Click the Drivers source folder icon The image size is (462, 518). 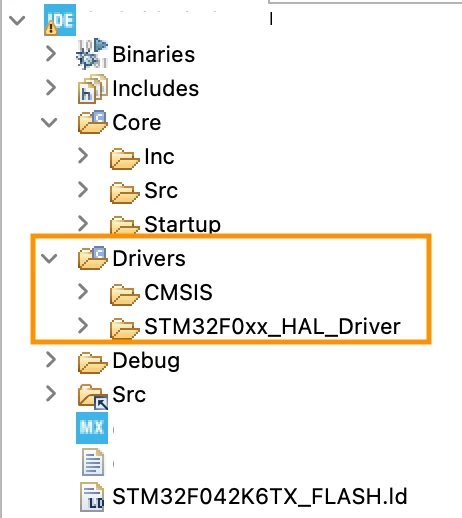tap(93, 258)
